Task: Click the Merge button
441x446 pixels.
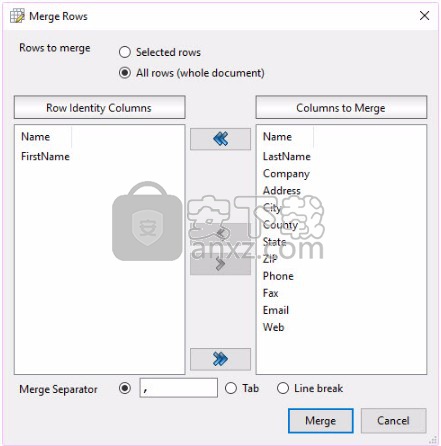Action: pyautogui.click(x=321, y=421)
